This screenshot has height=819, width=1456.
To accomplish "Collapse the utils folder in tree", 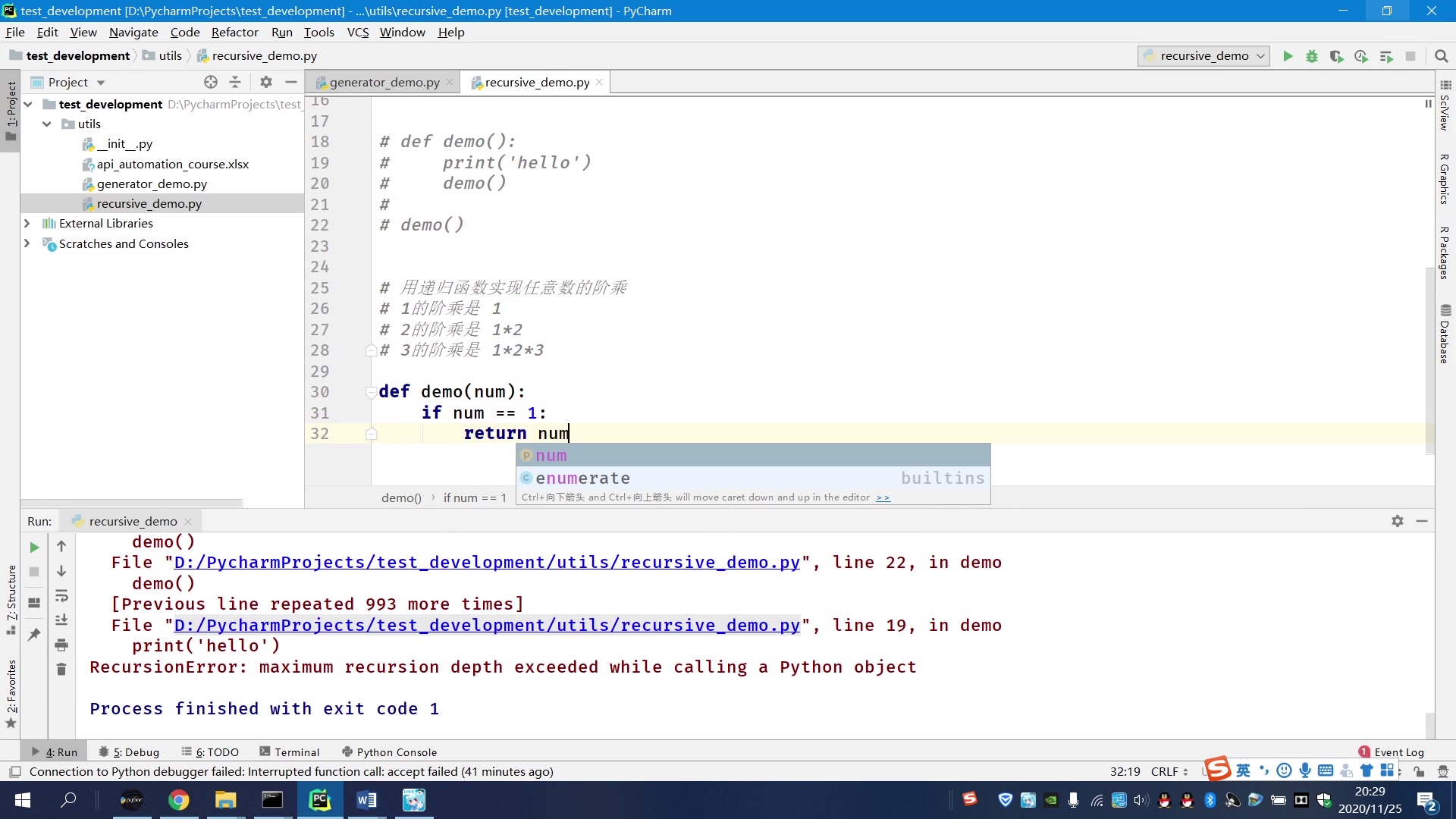I will (x=47, y=124).
